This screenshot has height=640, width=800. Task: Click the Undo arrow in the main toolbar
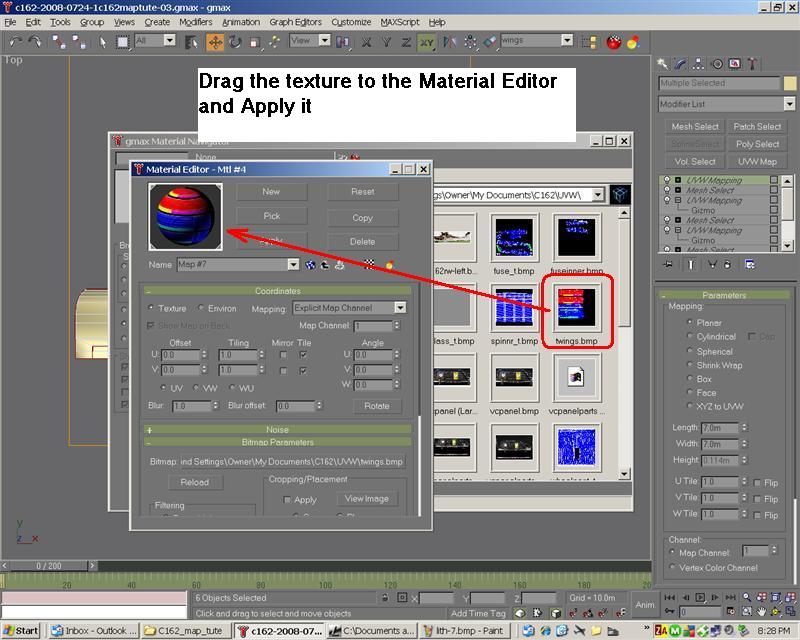[x=15, y=42]
